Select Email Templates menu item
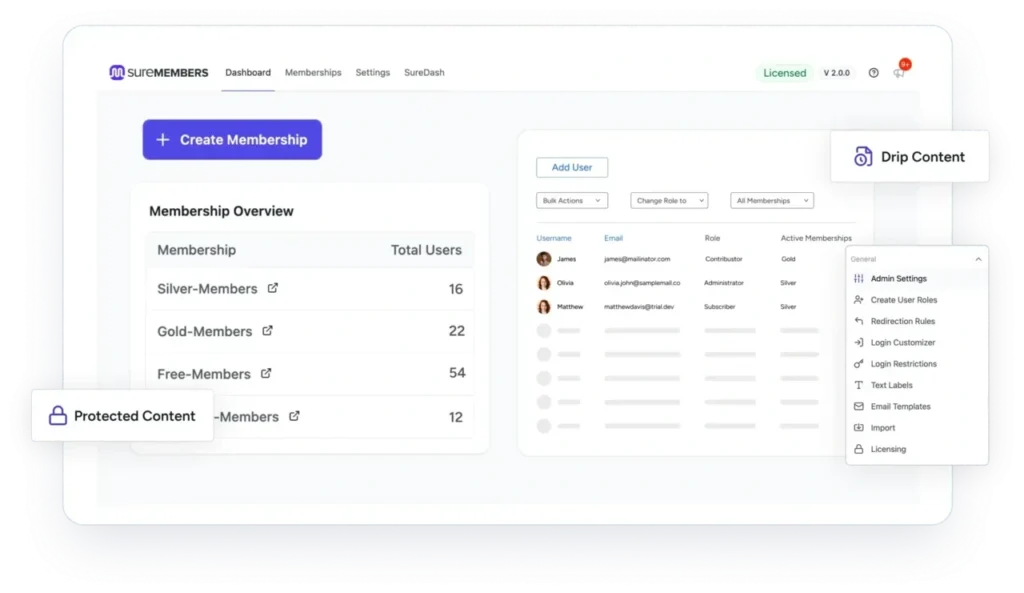Screen dimensions: 1024x593 point(917,406)
